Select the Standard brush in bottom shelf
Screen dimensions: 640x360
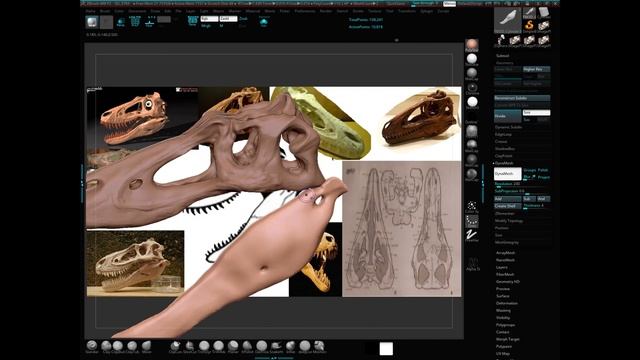(x=92, y=346)
